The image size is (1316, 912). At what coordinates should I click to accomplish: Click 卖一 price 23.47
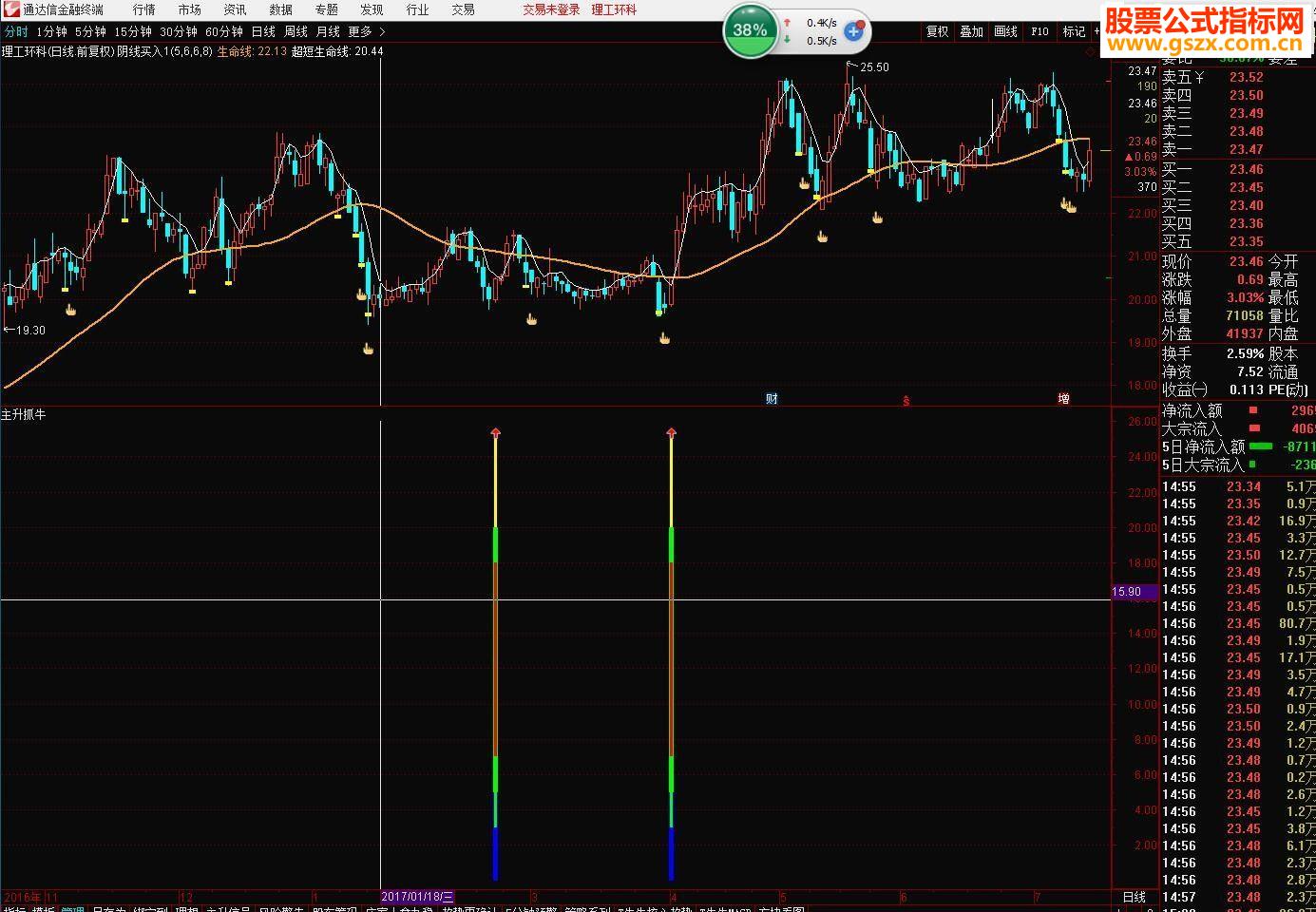point(1246,149)
